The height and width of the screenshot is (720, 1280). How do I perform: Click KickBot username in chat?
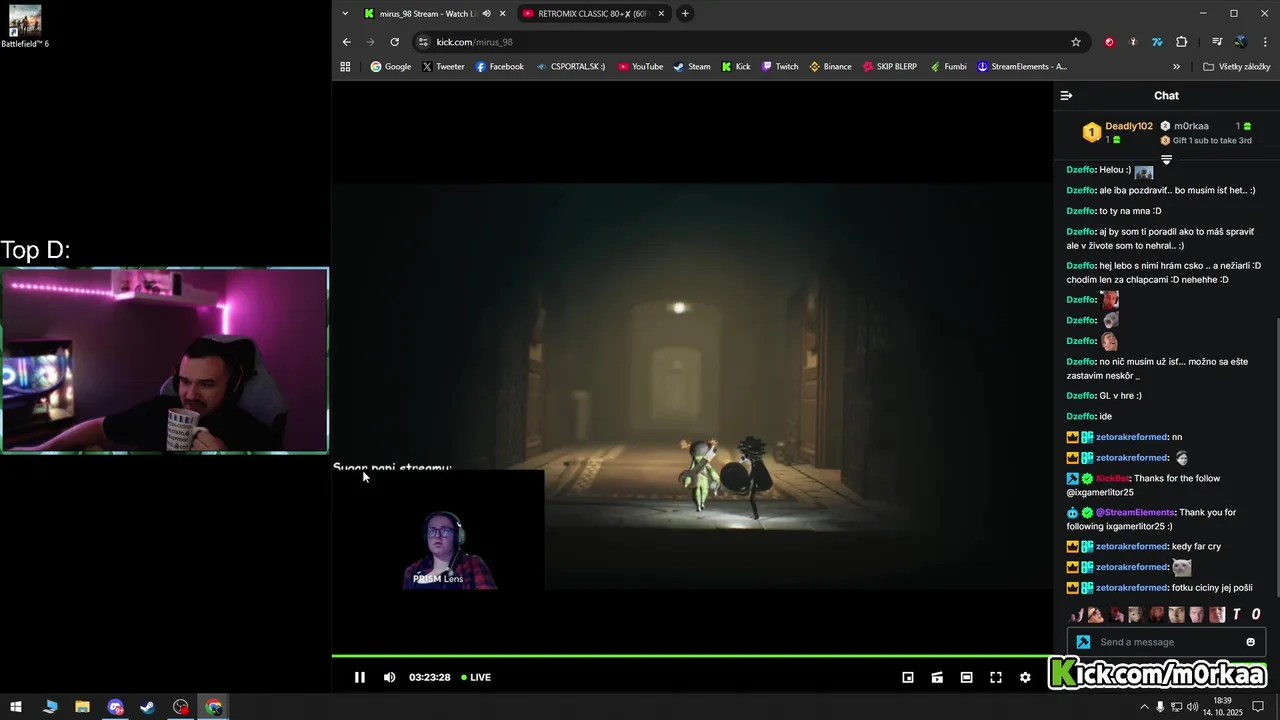1112,478
